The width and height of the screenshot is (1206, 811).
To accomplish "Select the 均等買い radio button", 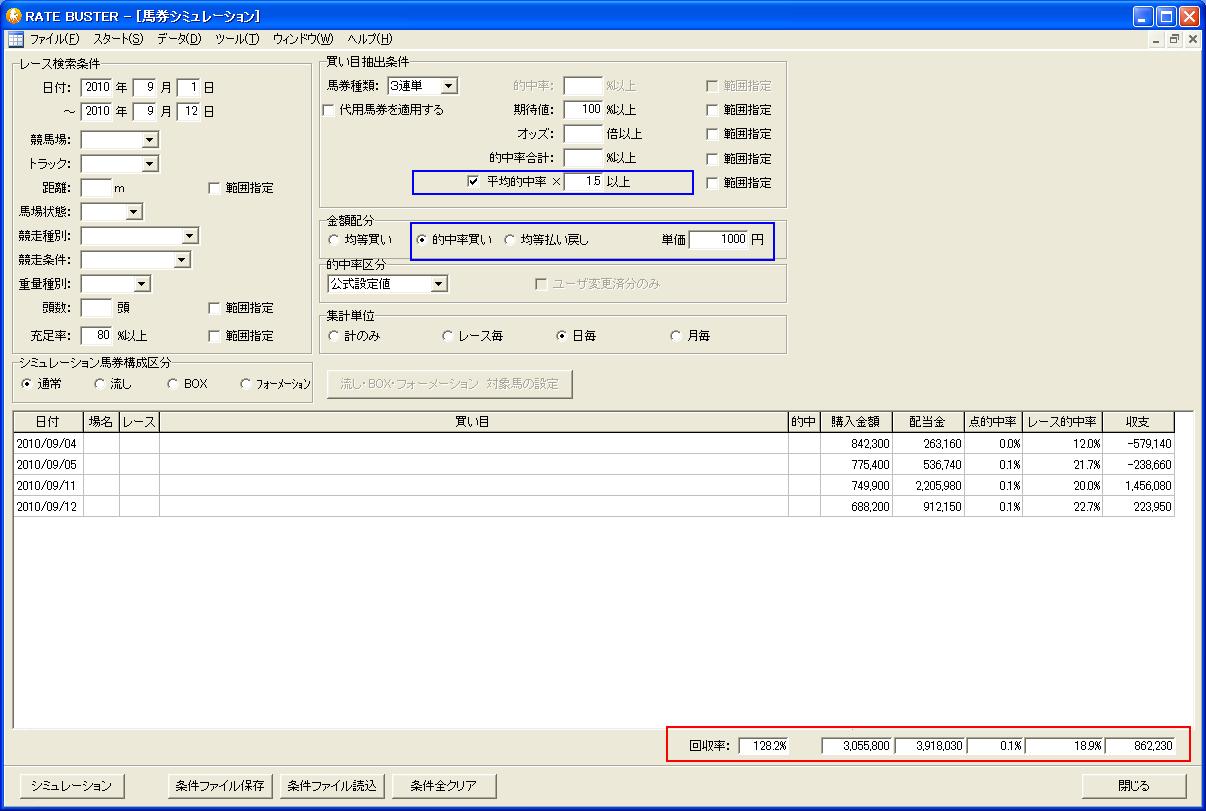I will [334, 240].
